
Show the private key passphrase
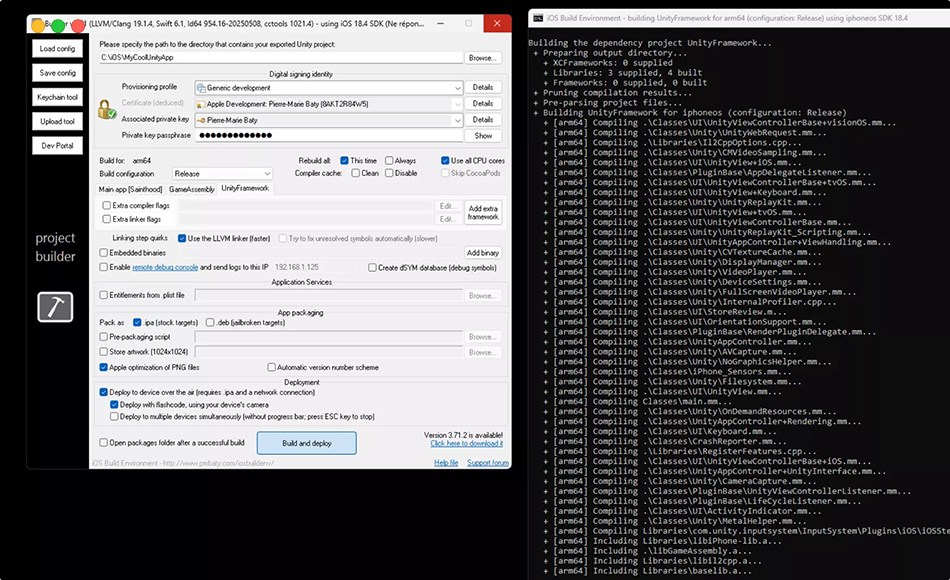pos(482,135)
